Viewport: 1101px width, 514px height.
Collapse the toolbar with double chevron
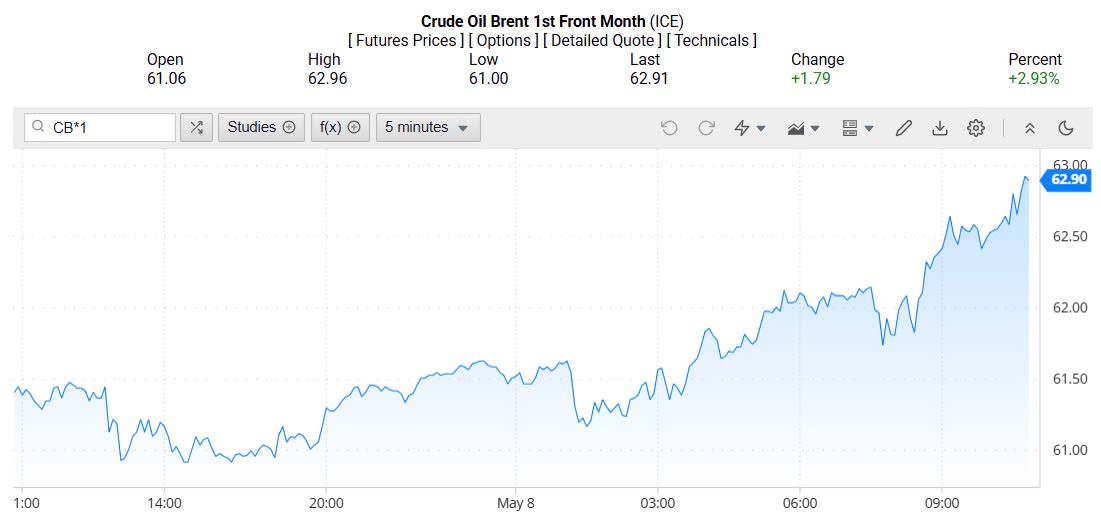(x=1030, y=128)
